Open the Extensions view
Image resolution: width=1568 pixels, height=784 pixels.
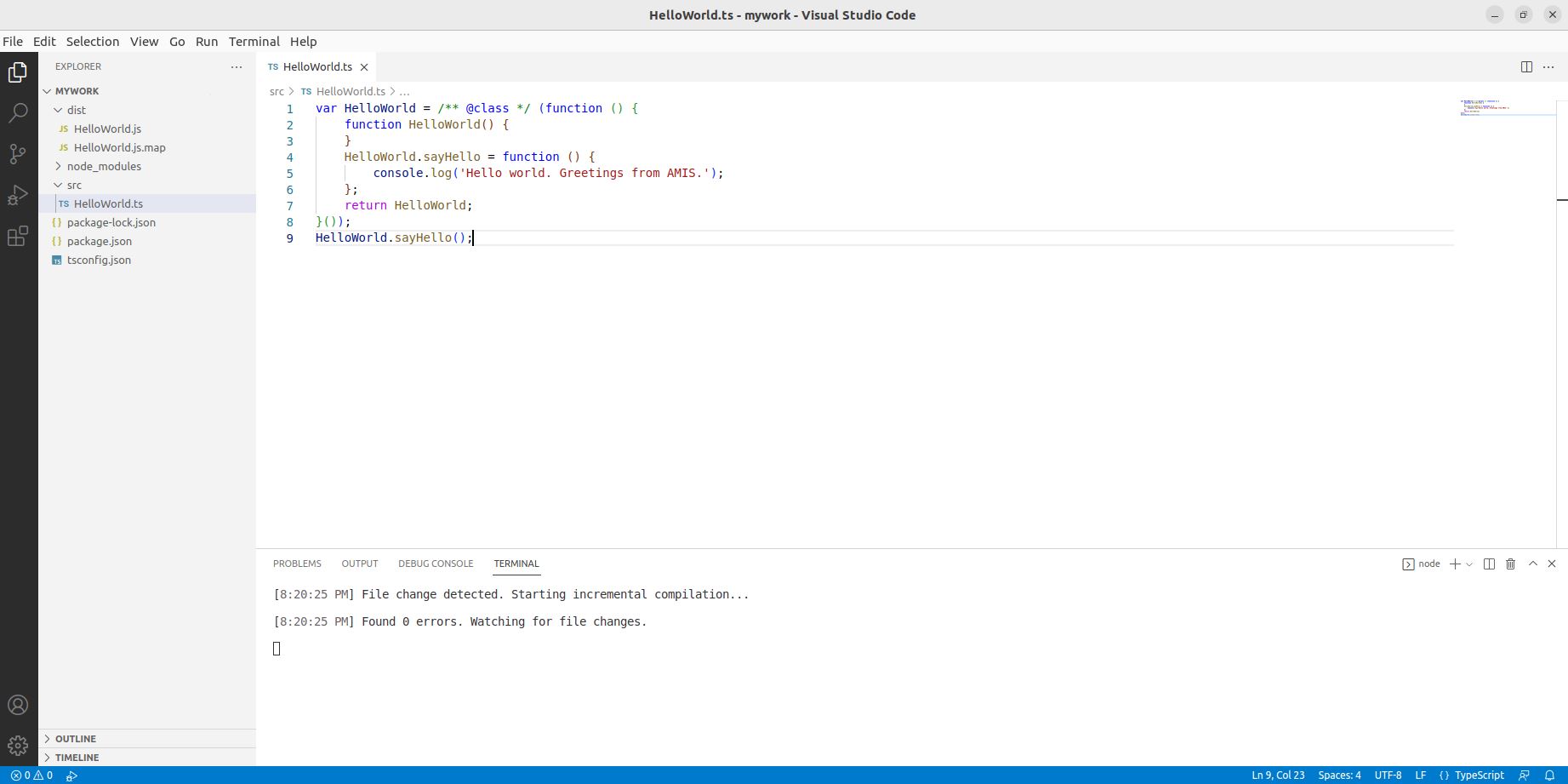[18, 237]
